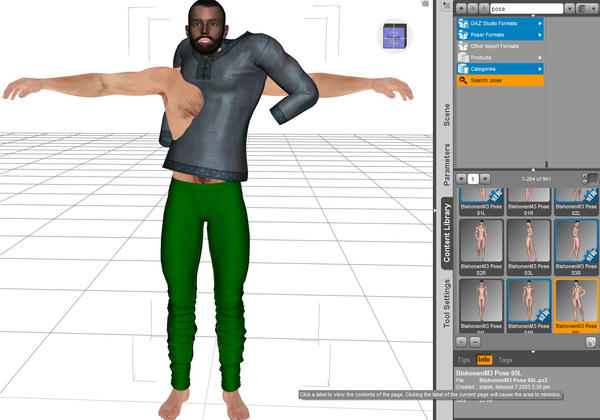Click the search field containing 'pose'
600x420 pixels.
526,8
